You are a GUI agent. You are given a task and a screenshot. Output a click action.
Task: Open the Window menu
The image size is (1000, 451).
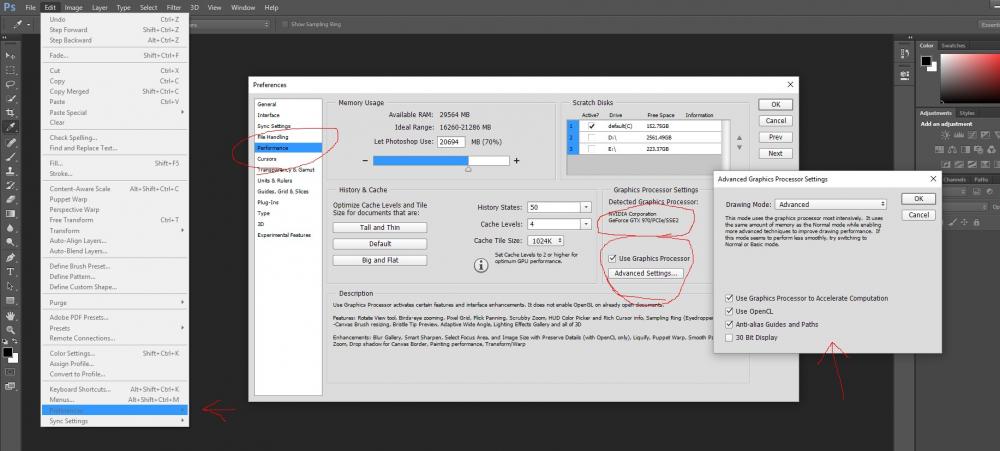click(x=243, y=8)
